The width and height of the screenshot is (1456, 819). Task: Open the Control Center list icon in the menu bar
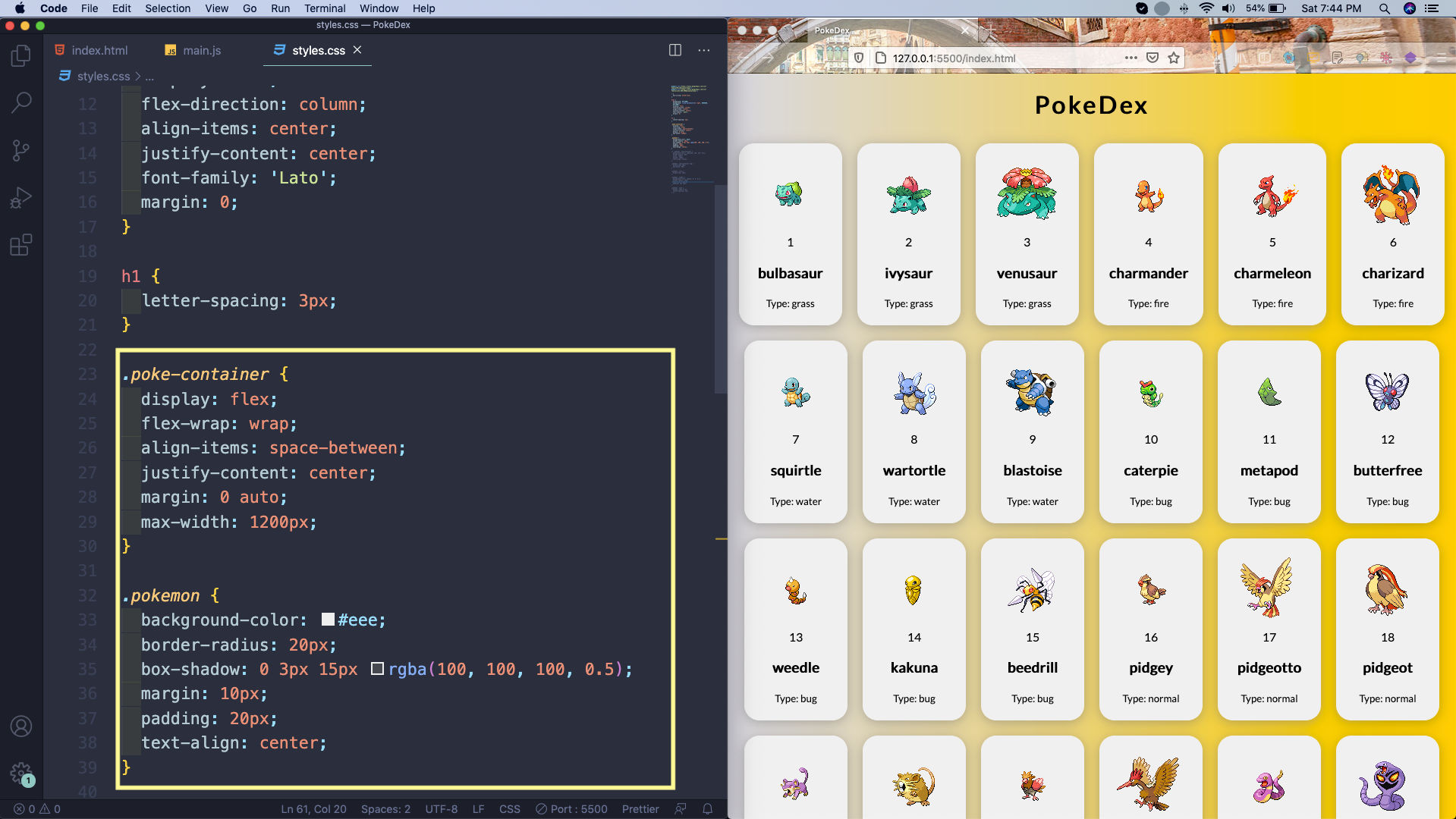1432,8
